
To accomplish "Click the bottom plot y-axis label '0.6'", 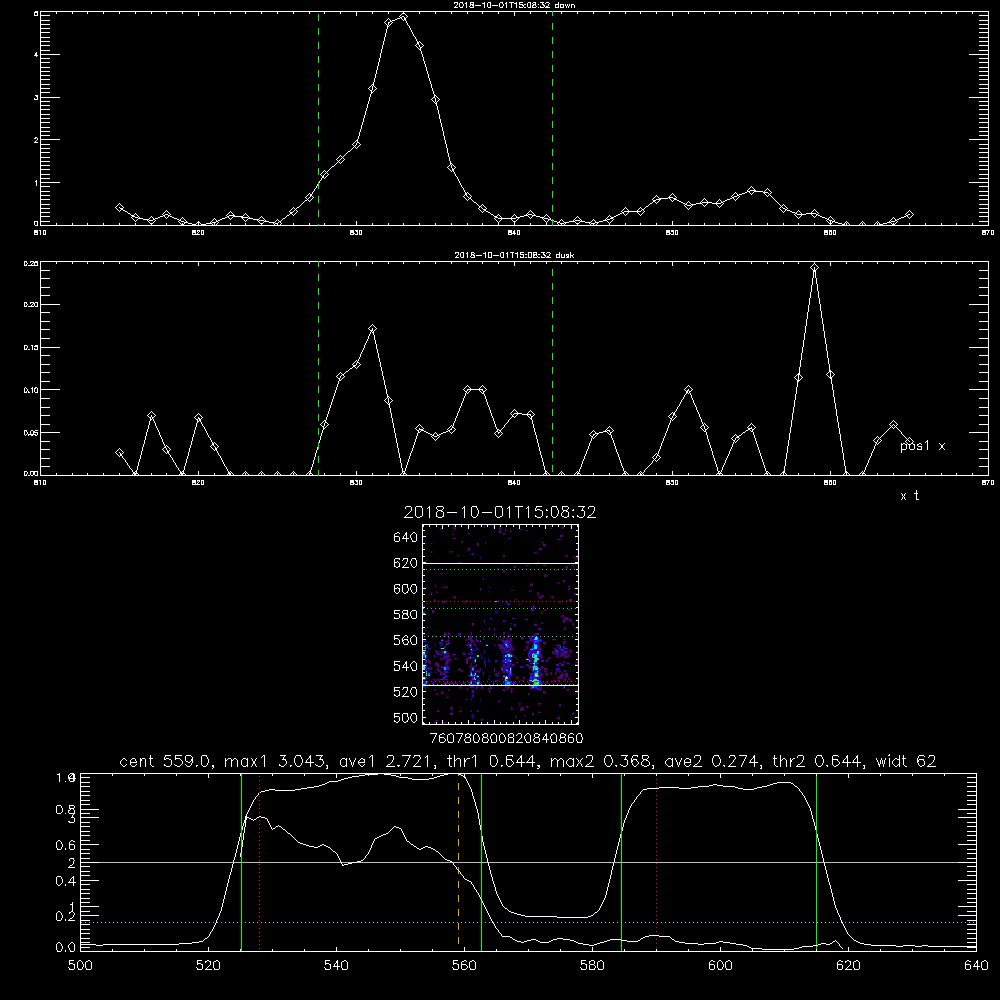I will tap(66, 845).
